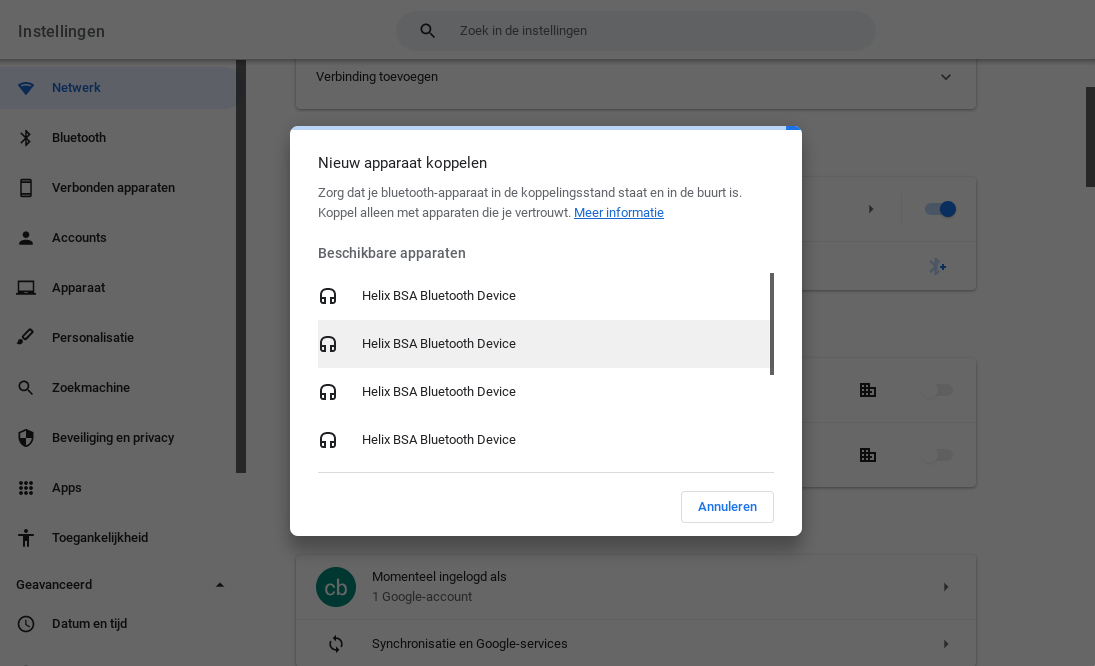Click the search magnifier icon in top bar
Image resolution: width=1095 pixels, height=666 pixels.
point(427,31)
